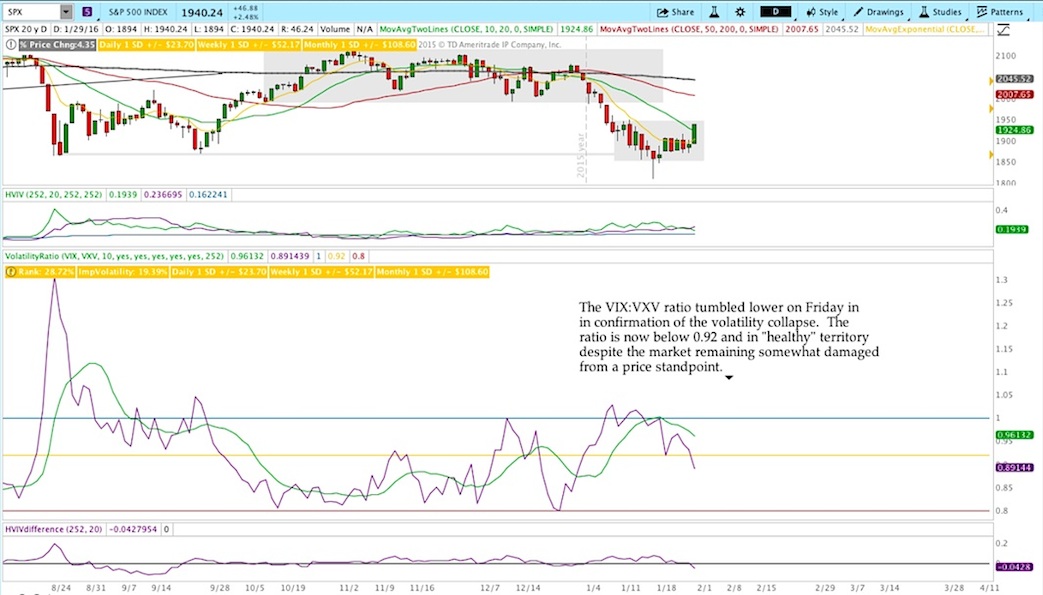
Task: Open the Drawings menu
Action: (x=878, y=12)
